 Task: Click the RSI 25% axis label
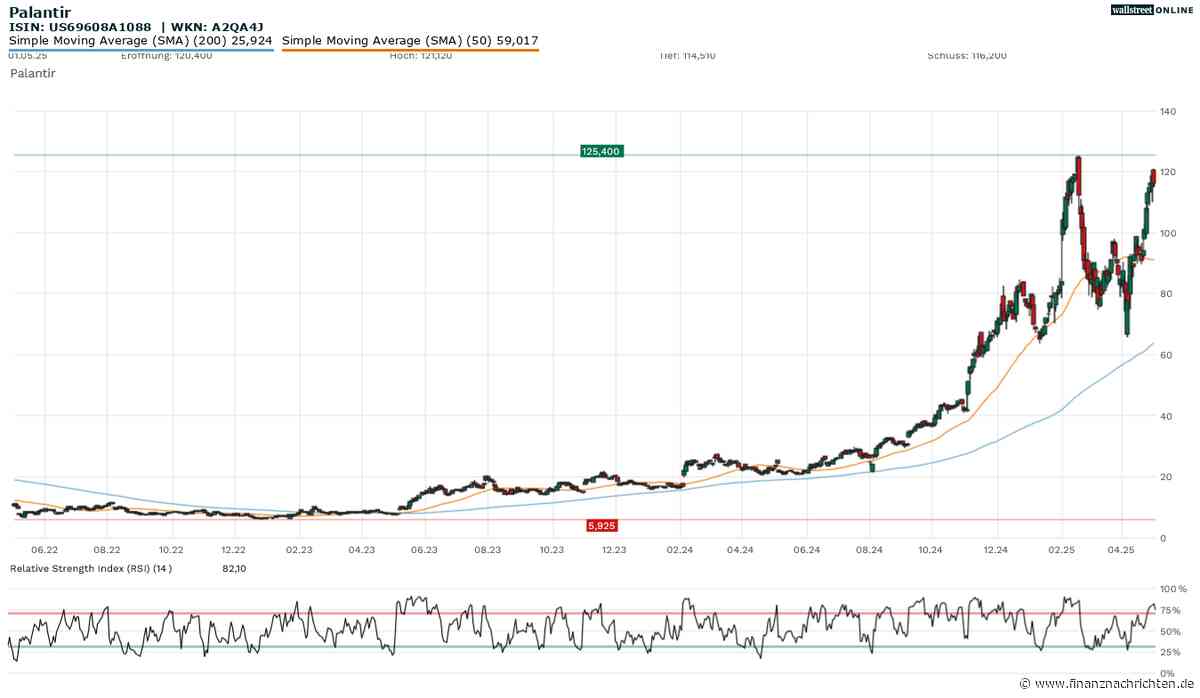(1169, 652)
